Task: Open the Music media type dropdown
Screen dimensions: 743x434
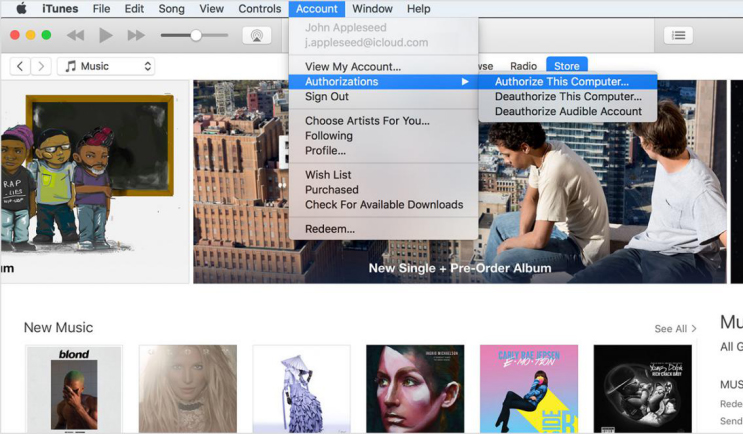Action: click(106, 66)
